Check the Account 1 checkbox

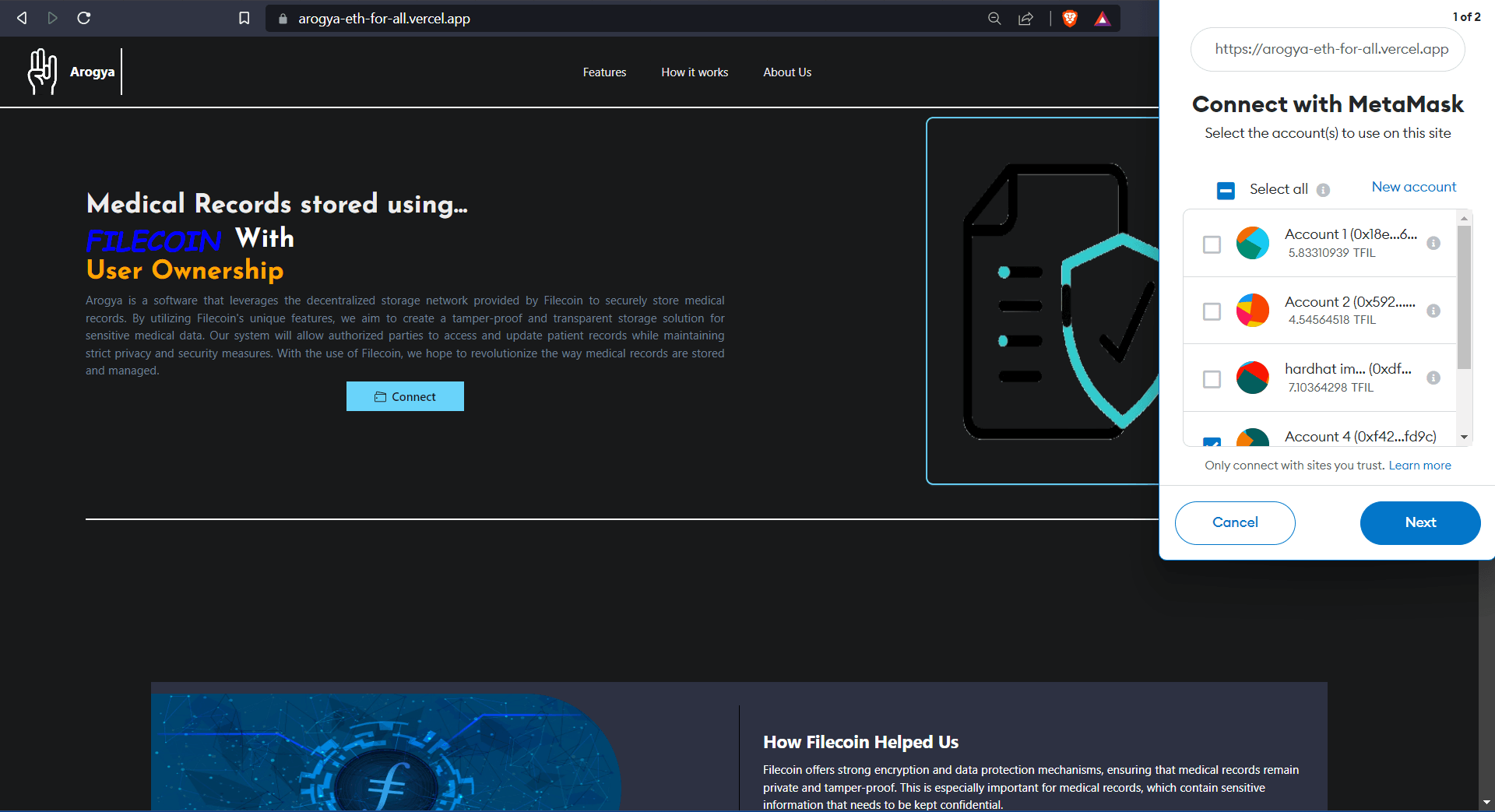point(1212,244)
